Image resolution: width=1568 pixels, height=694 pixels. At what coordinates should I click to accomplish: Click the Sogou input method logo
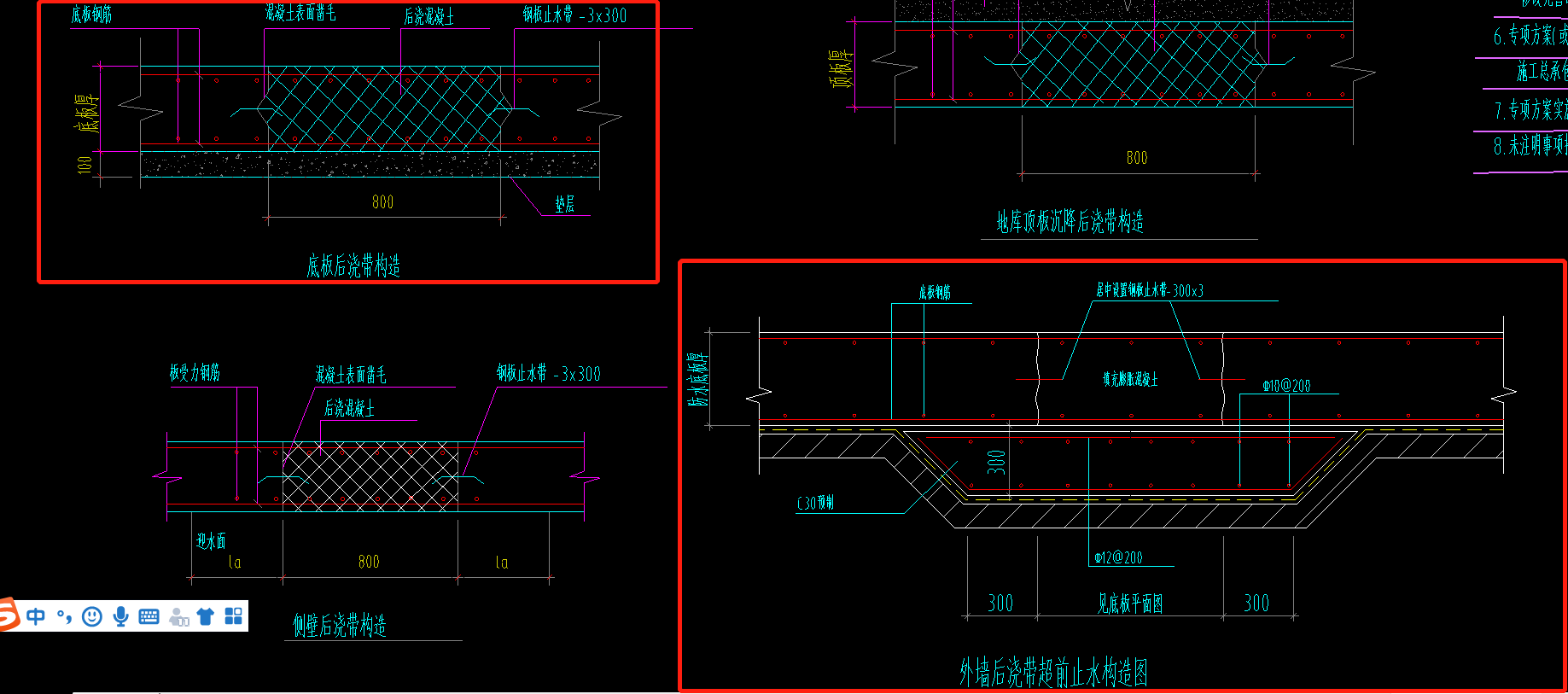point(9,615)
